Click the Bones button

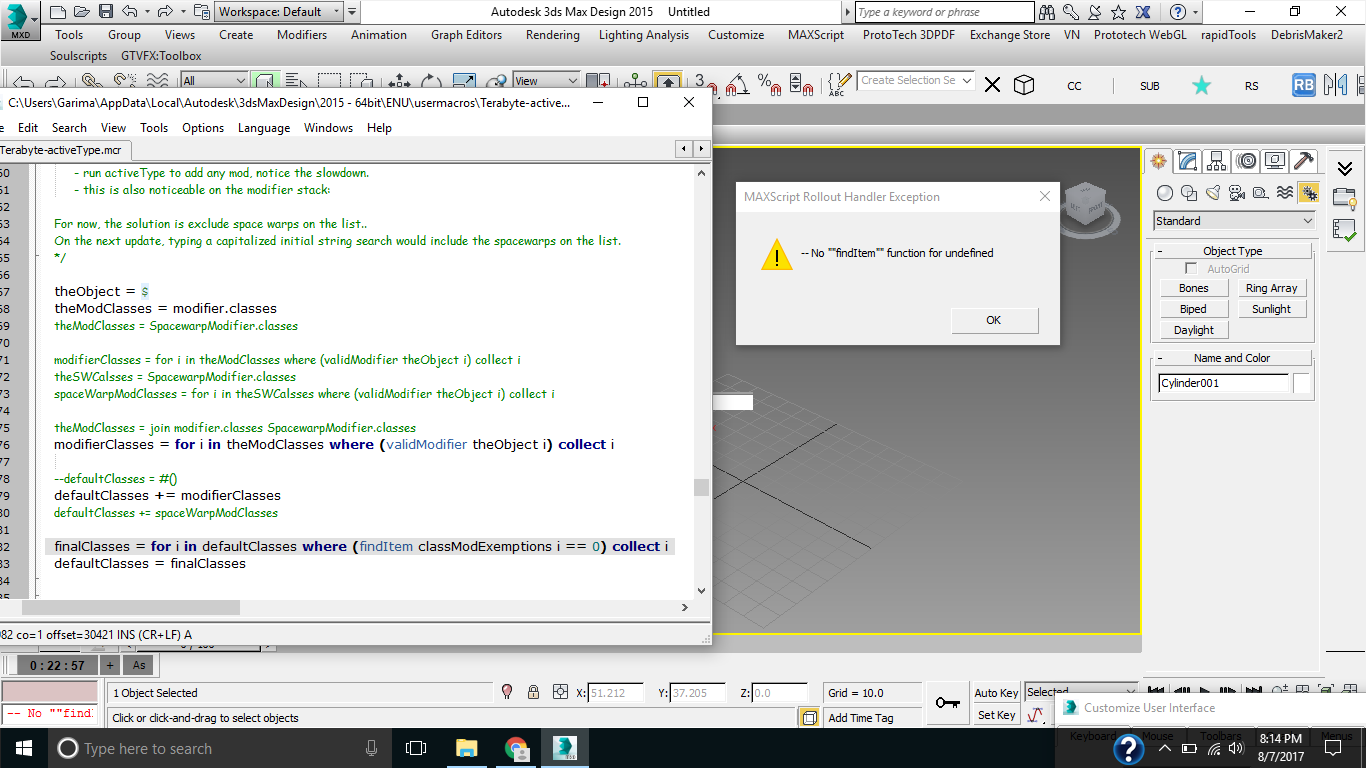pyautogui.click(x=1193, y=288)
